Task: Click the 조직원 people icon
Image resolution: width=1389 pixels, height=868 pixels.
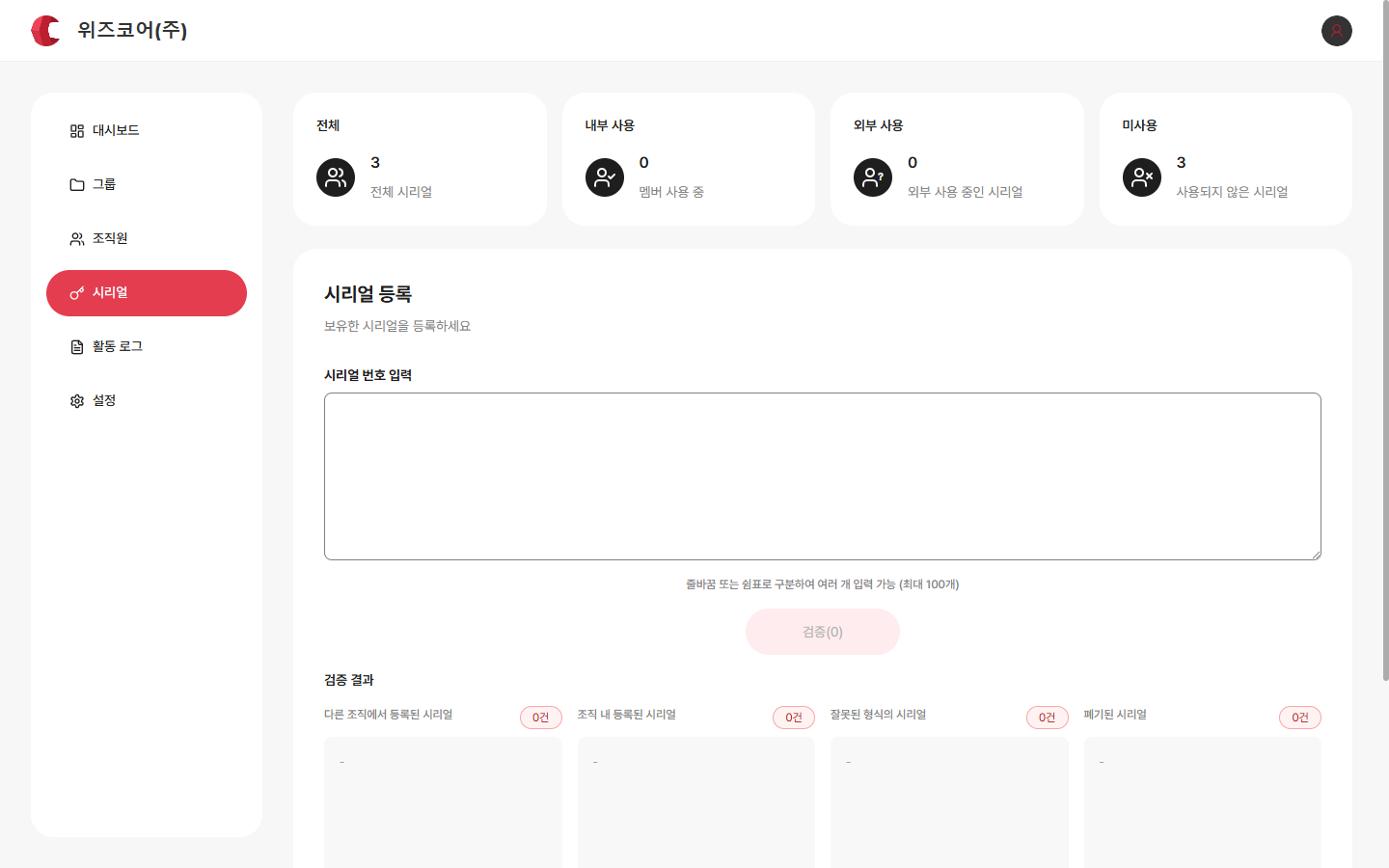Action: tap(77, 239)
